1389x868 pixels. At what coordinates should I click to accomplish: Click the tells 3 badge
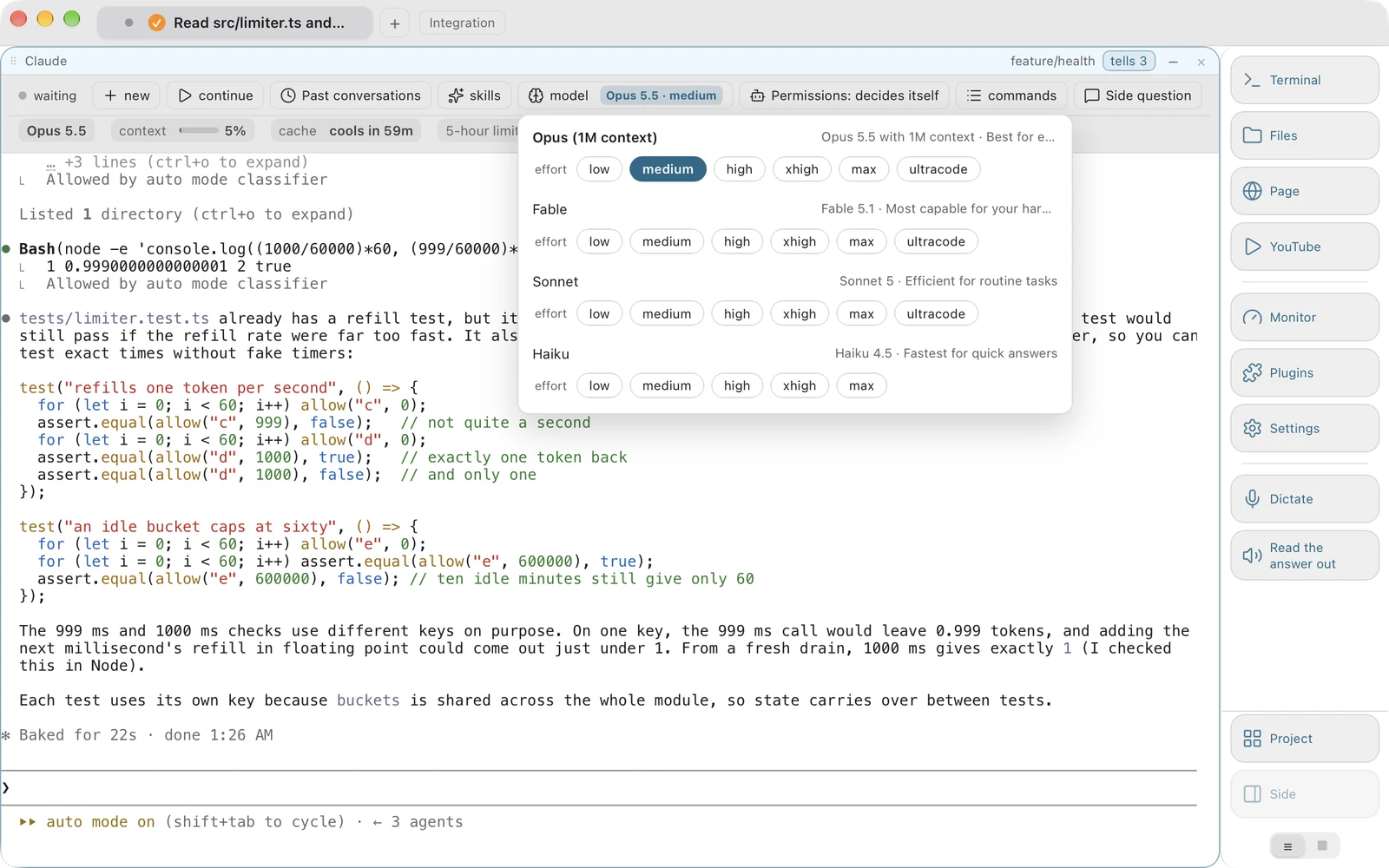click(1129, 61)
